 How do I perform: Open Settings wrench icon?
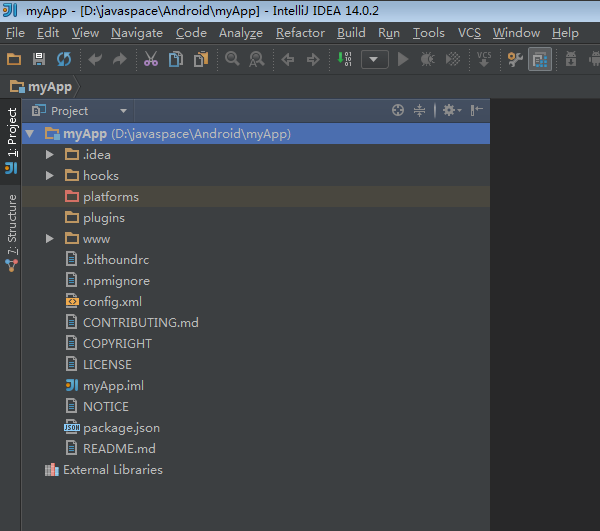coord(515,59)
